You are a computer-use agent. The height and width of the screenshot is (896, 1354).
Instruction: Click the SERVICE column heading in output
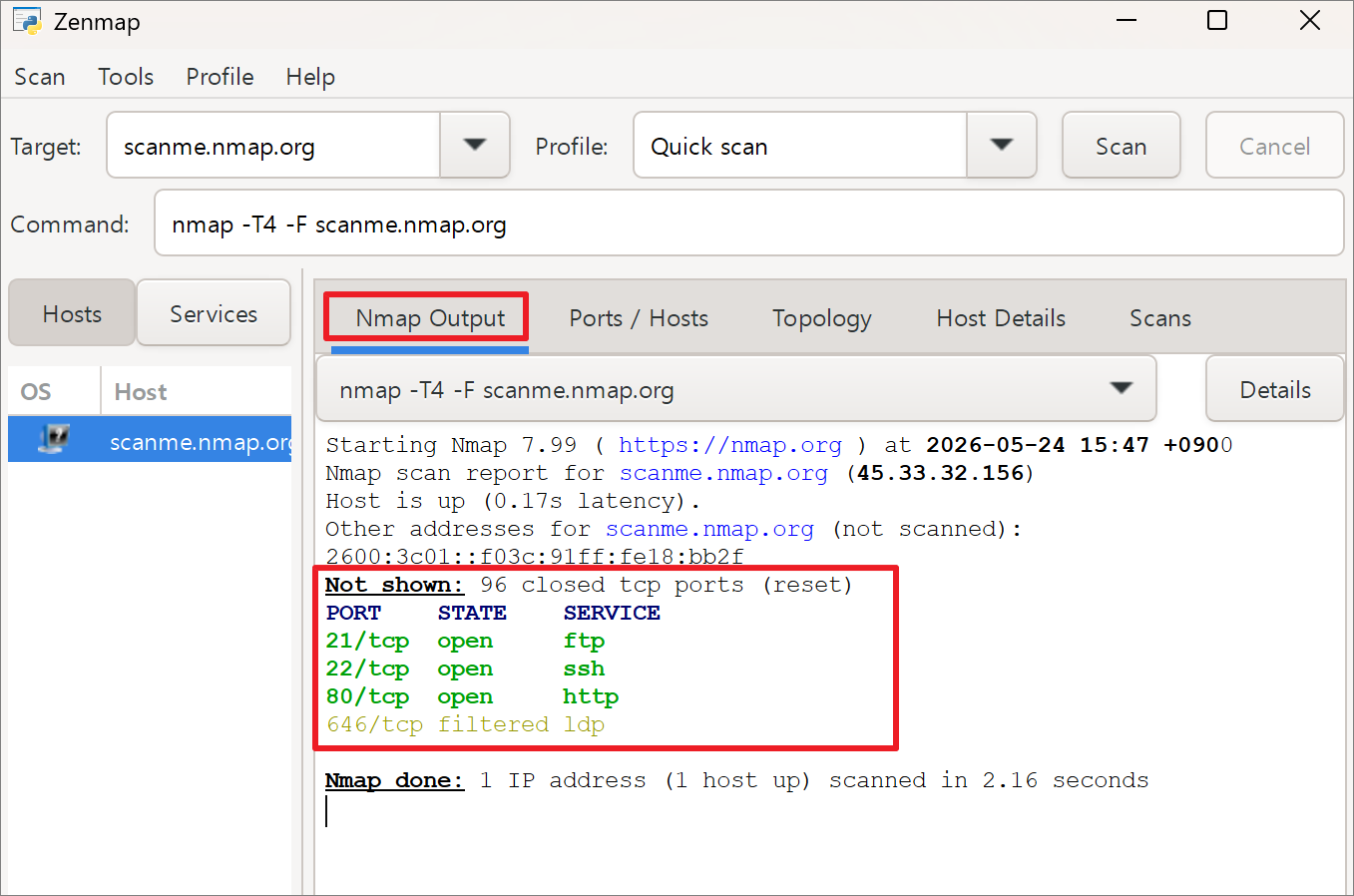point(612,613)
